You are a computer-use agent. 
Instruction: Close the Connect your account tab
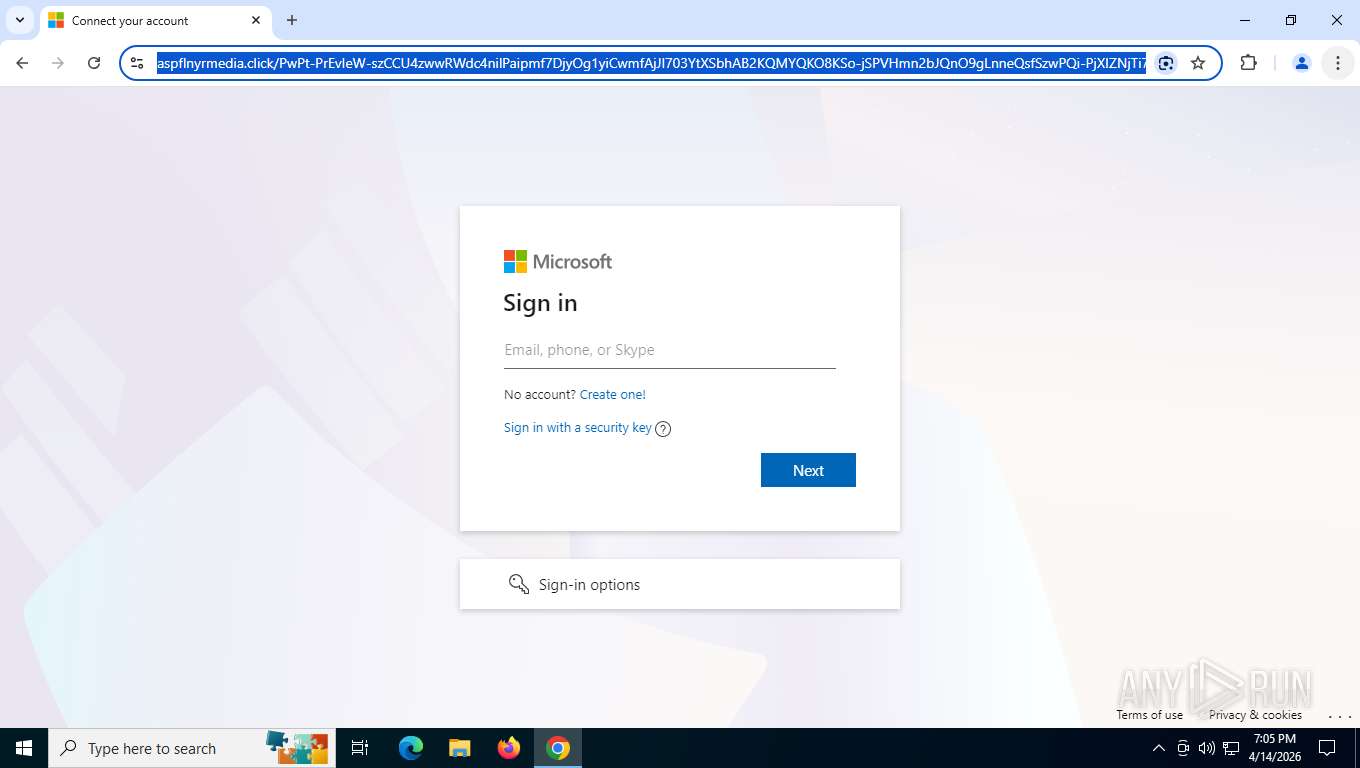(x=256, y=20)
